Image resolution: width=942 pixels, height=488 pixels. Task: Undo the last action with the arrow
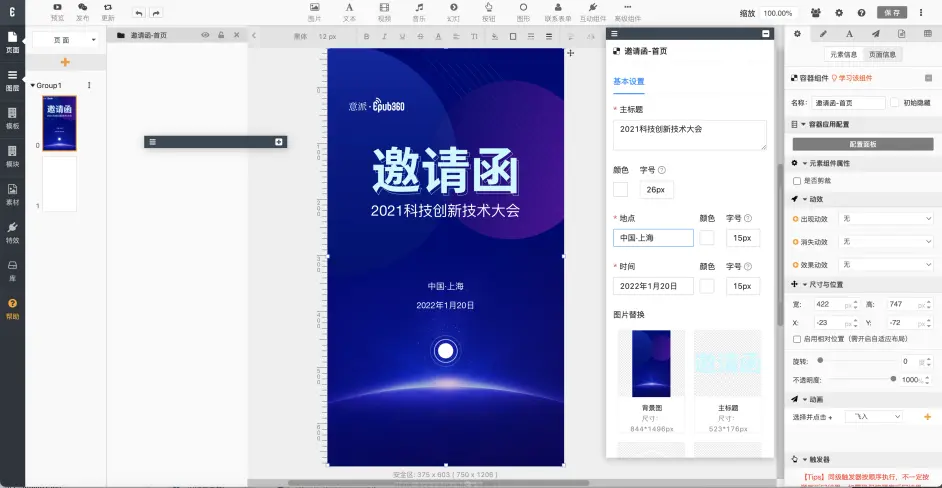point(139,13)
